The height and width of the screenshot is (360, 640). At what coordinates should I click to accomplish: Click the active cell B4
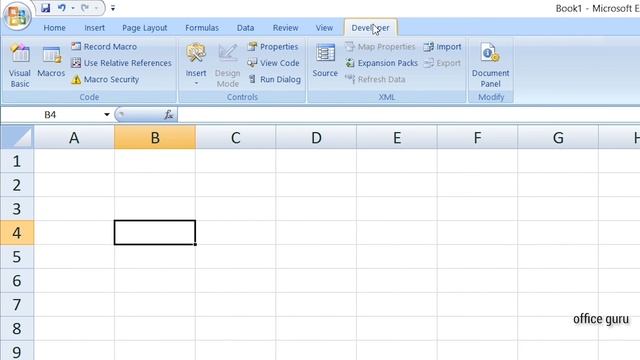coord(155,233)
